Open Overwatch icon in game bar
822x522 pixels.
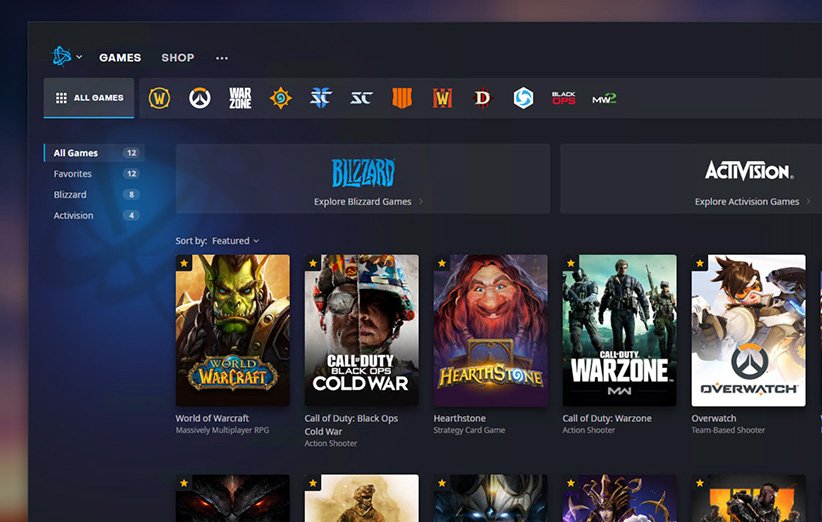tap(200, 98)
